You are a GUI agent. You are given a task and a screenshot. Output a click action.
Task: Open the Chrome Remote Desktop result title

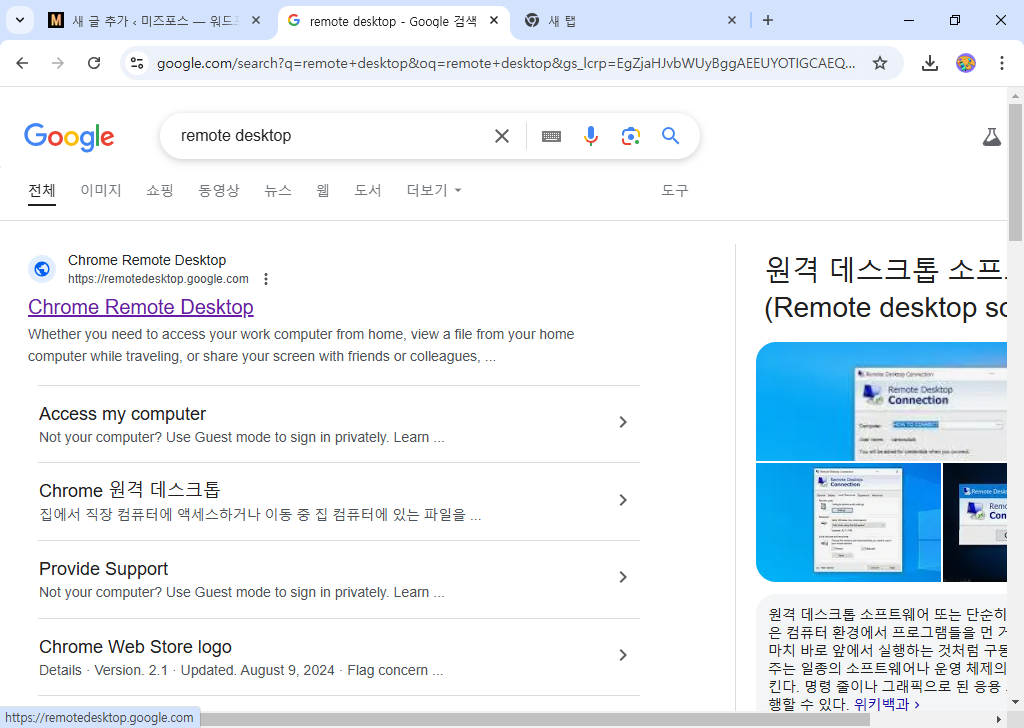click(140, 307)
